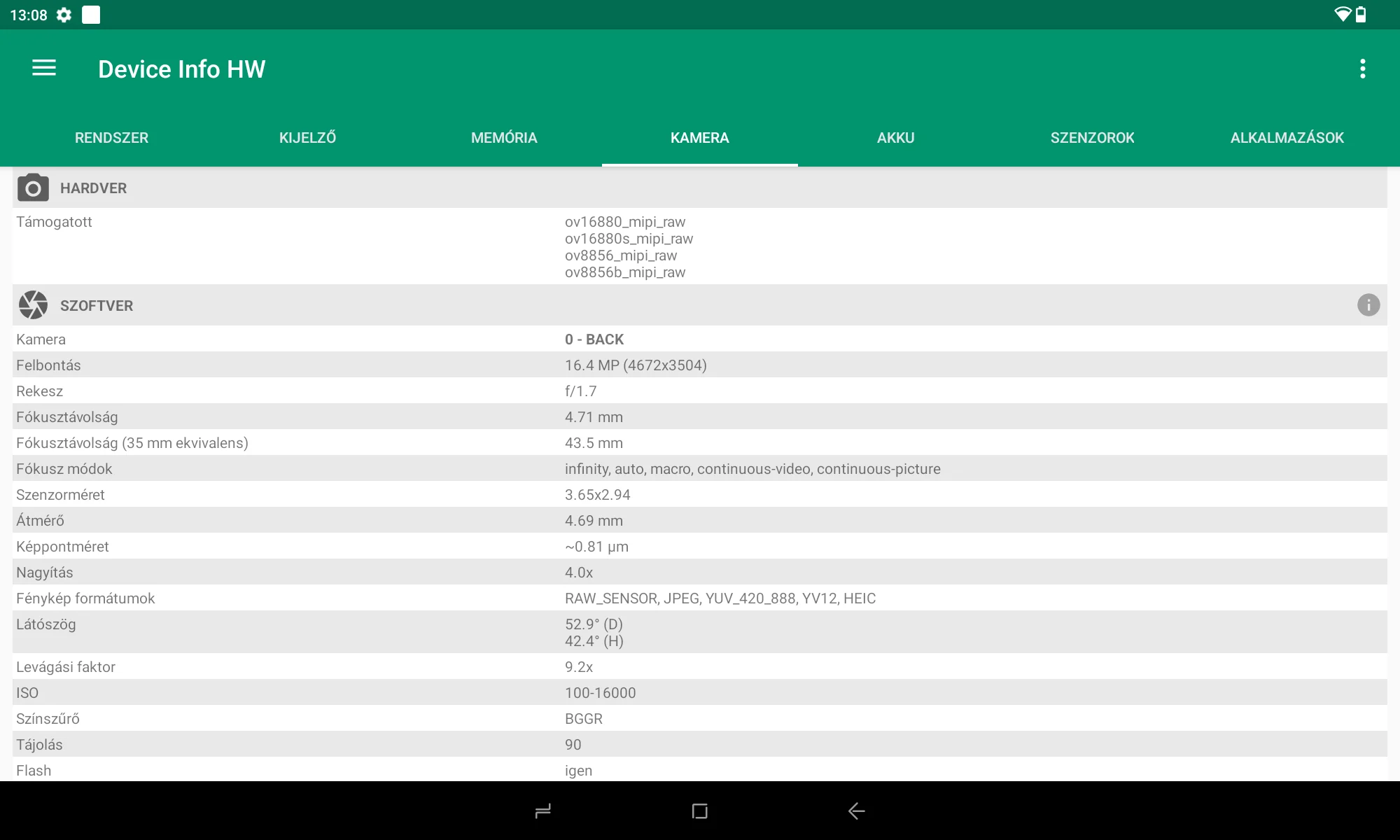
Task: Switch to the MEMÓRIA tab
Action: click(504, 138)
